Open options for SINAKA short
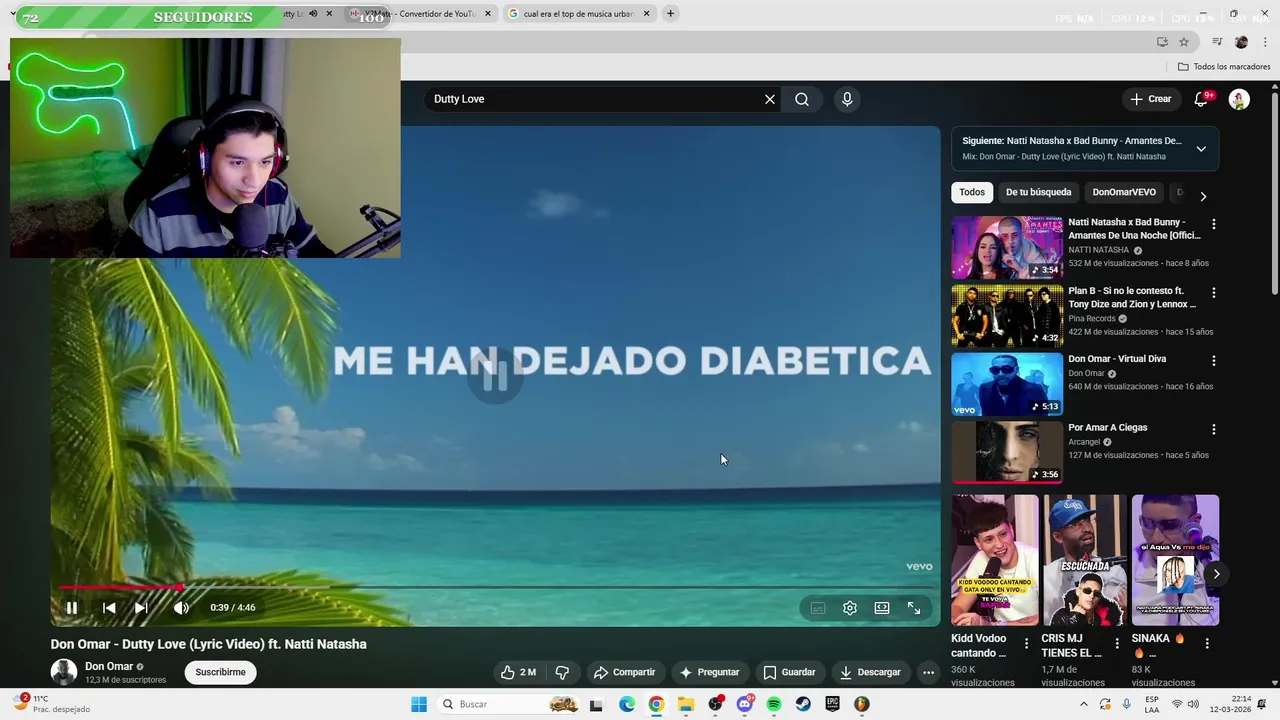This screenshot has width=1280, height=720. (x=1207, y=643)
